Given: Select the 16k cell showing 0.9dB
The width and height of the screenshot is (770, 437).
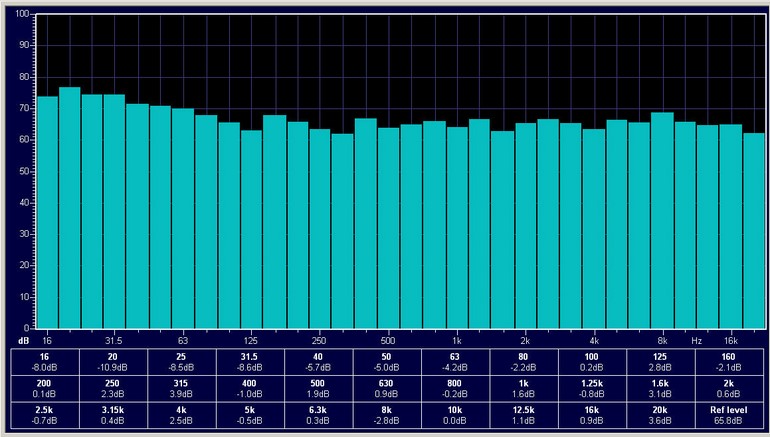Looking at the screenshot, I should [x=592, y=415].
